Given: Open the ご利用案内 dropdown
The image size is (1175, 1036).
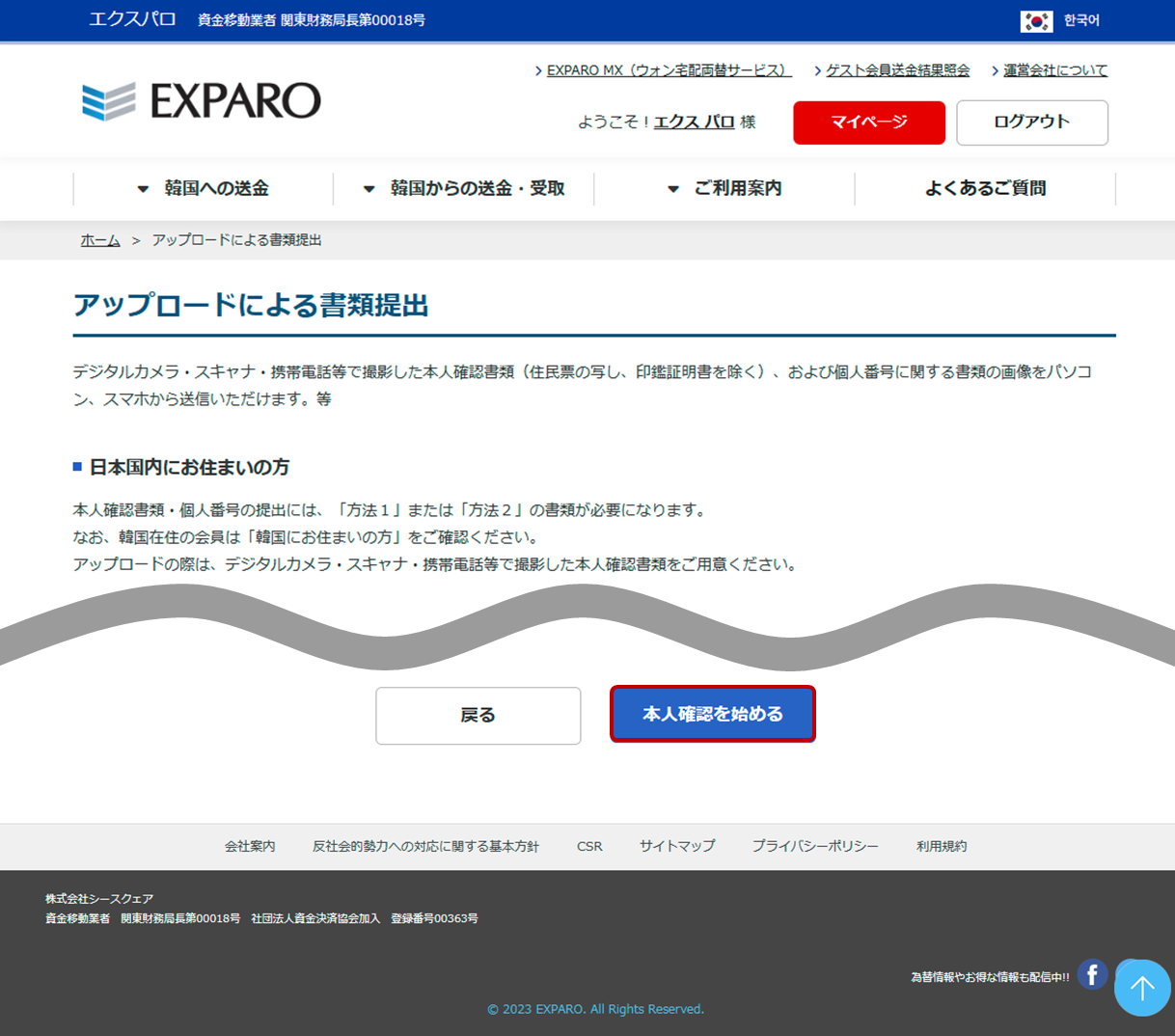Looking at the screenshot, I should [x=724, y=189].
